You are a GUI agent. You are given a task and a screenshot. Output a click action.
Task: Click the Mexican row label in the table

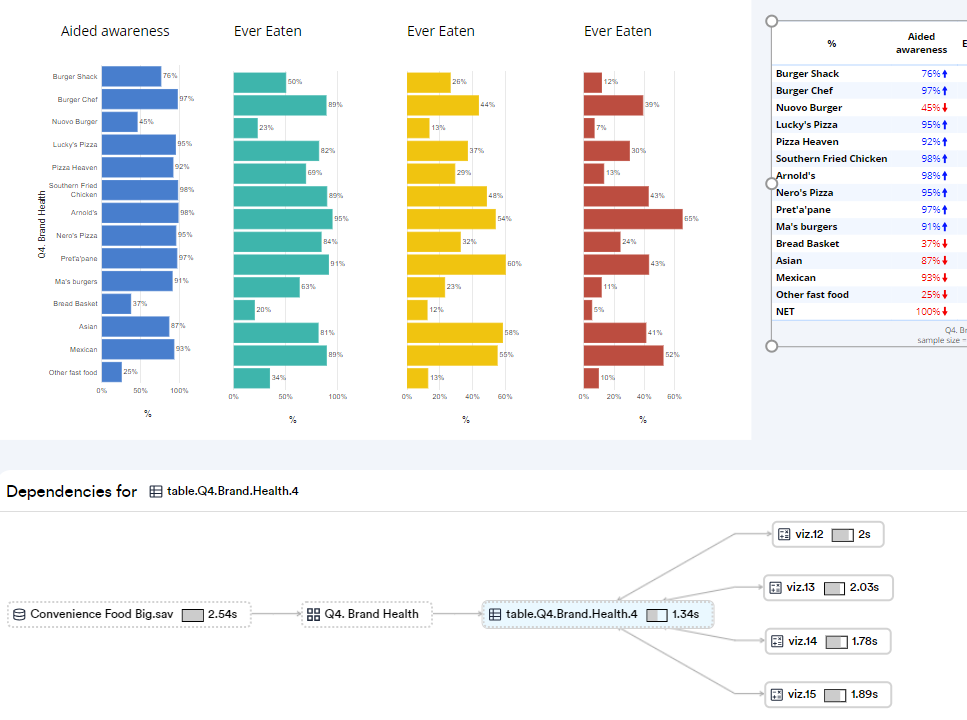796,278
